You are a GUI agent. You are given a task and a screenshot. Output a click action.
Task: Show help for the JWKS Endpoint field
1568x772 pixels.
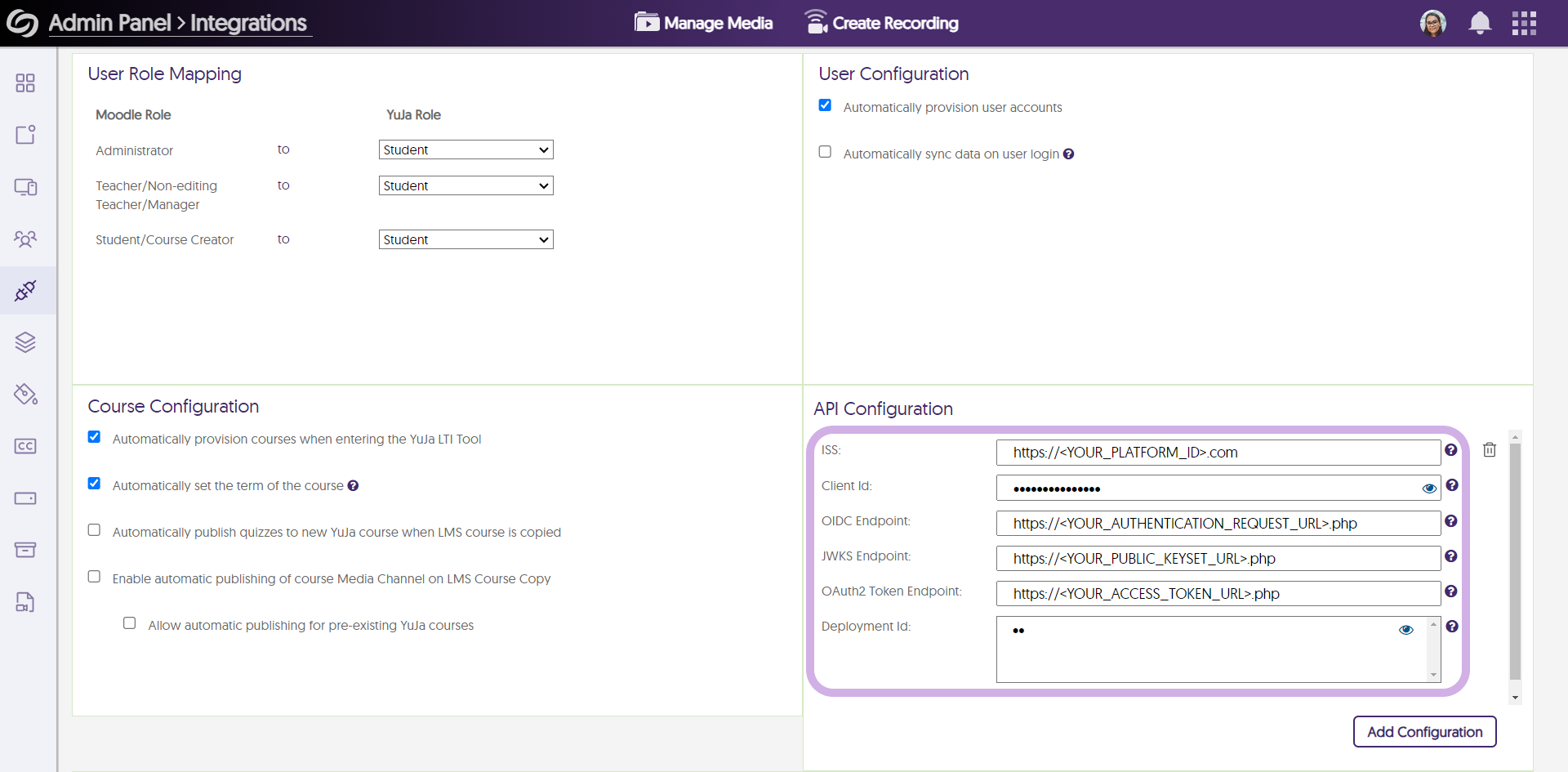[x=1451, y=556]
